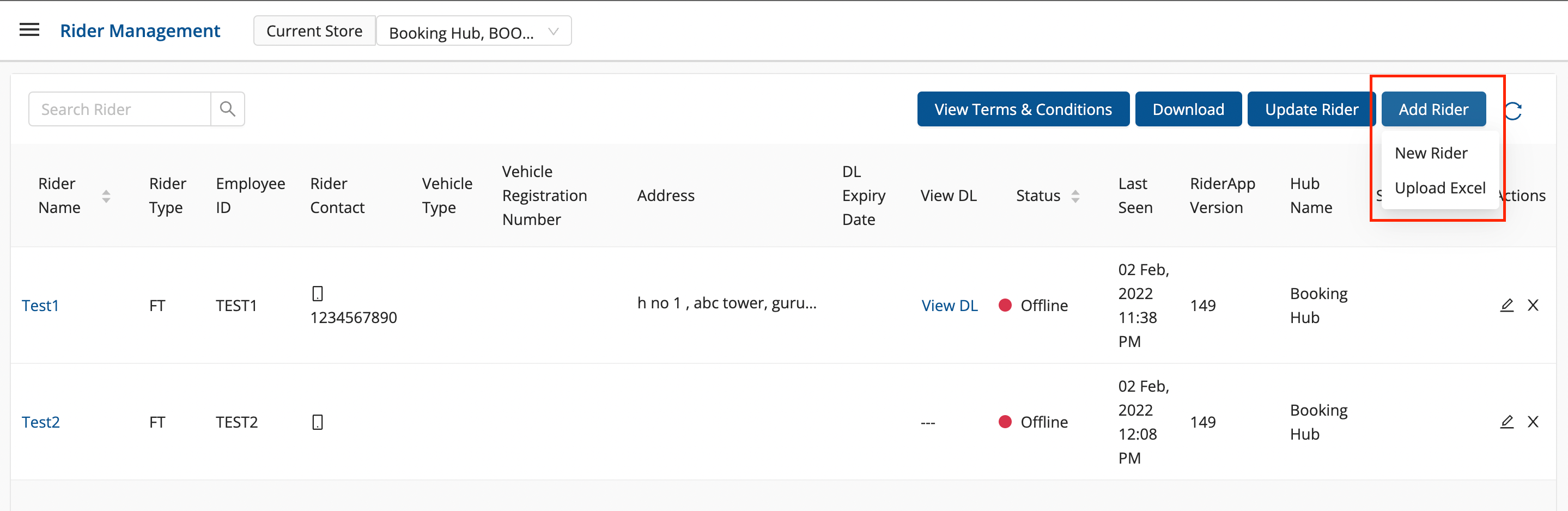Viewport: 1568px width, 511px height.
Task: Choose Upload Excel from the menu
Action: [1439, 188]
